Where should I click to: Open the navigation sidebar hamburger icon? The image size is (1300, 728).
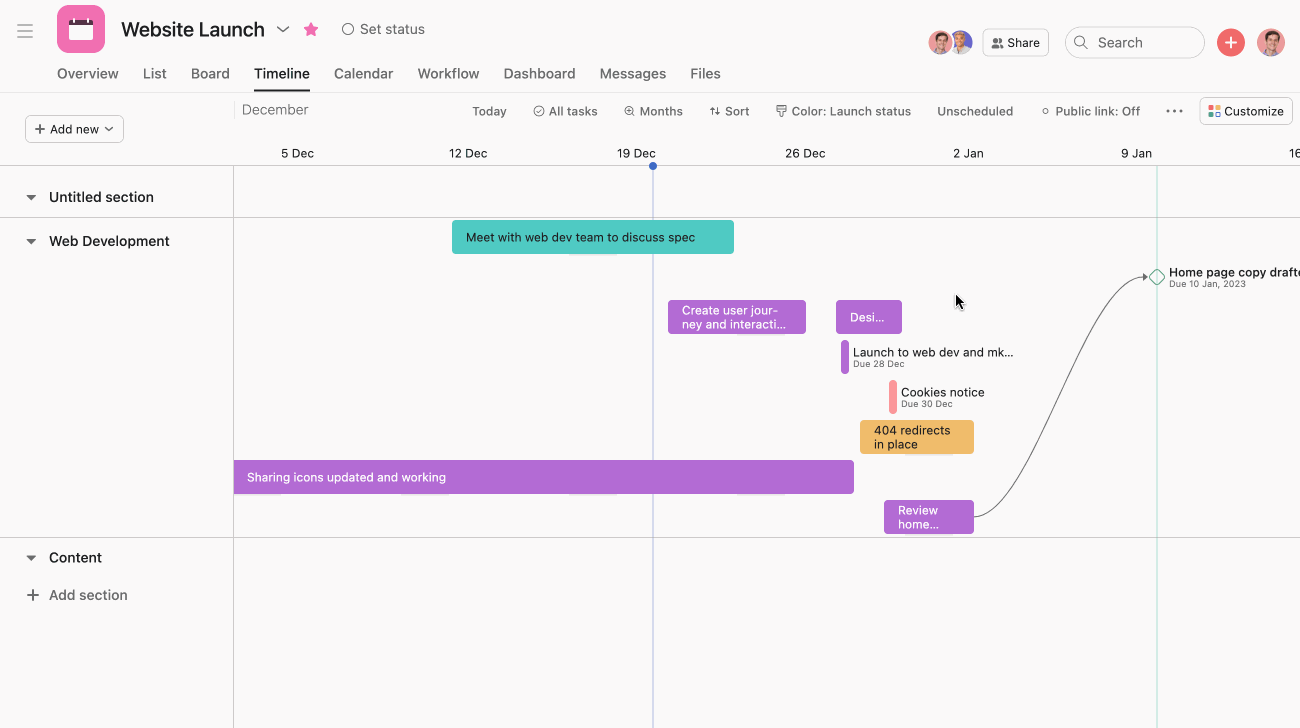(25, 30)
